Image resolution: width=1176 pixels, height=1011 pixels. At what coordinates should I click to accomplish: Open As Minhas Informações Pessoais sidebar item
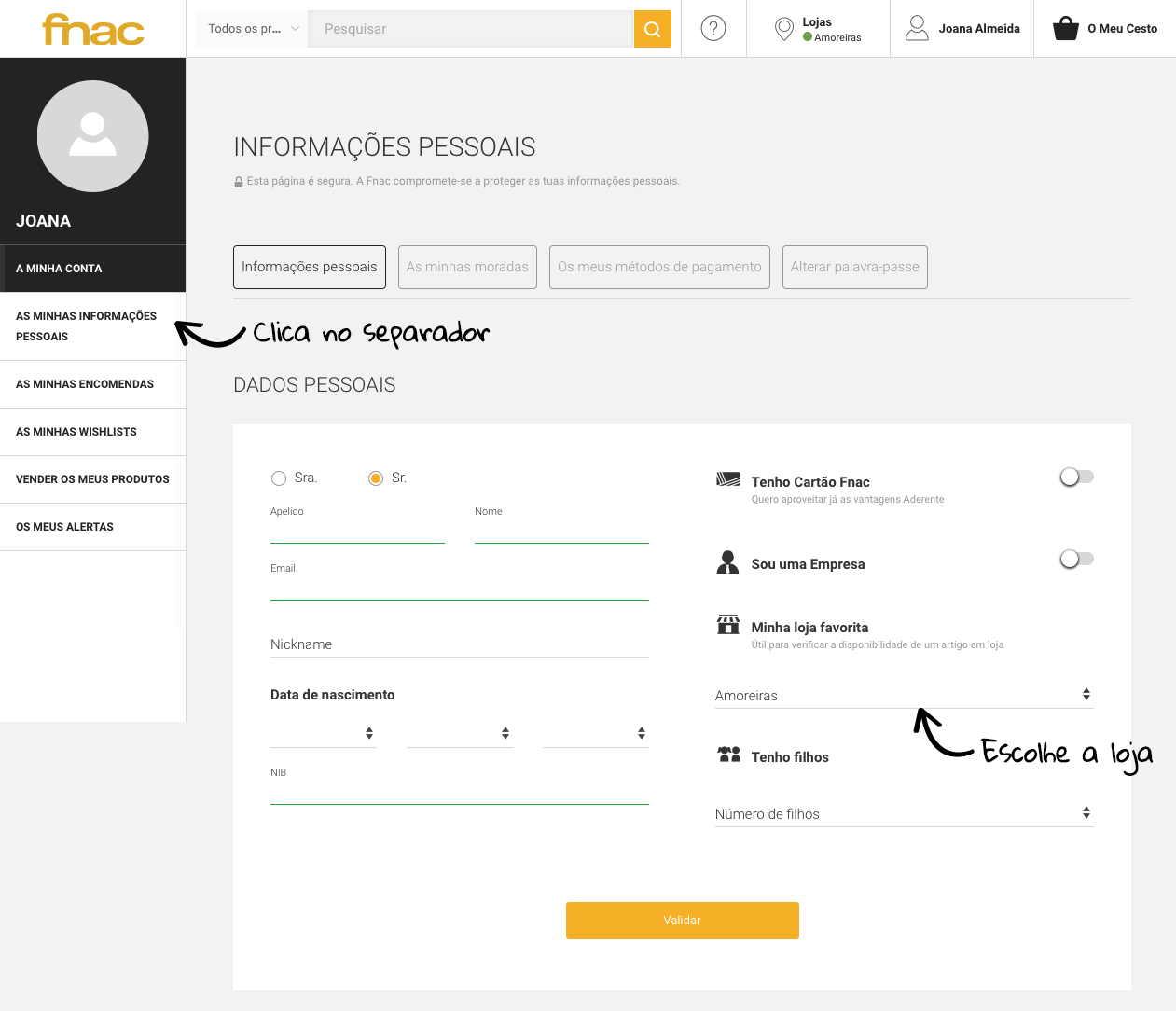[93, 326]
